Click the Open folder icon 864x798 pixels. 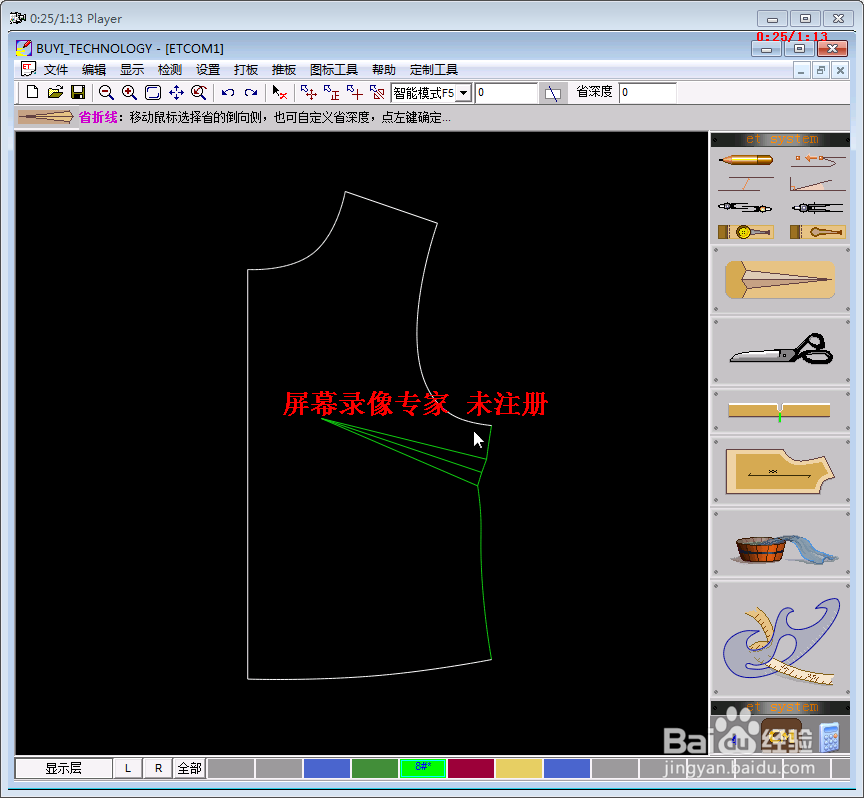pos(55,93)
